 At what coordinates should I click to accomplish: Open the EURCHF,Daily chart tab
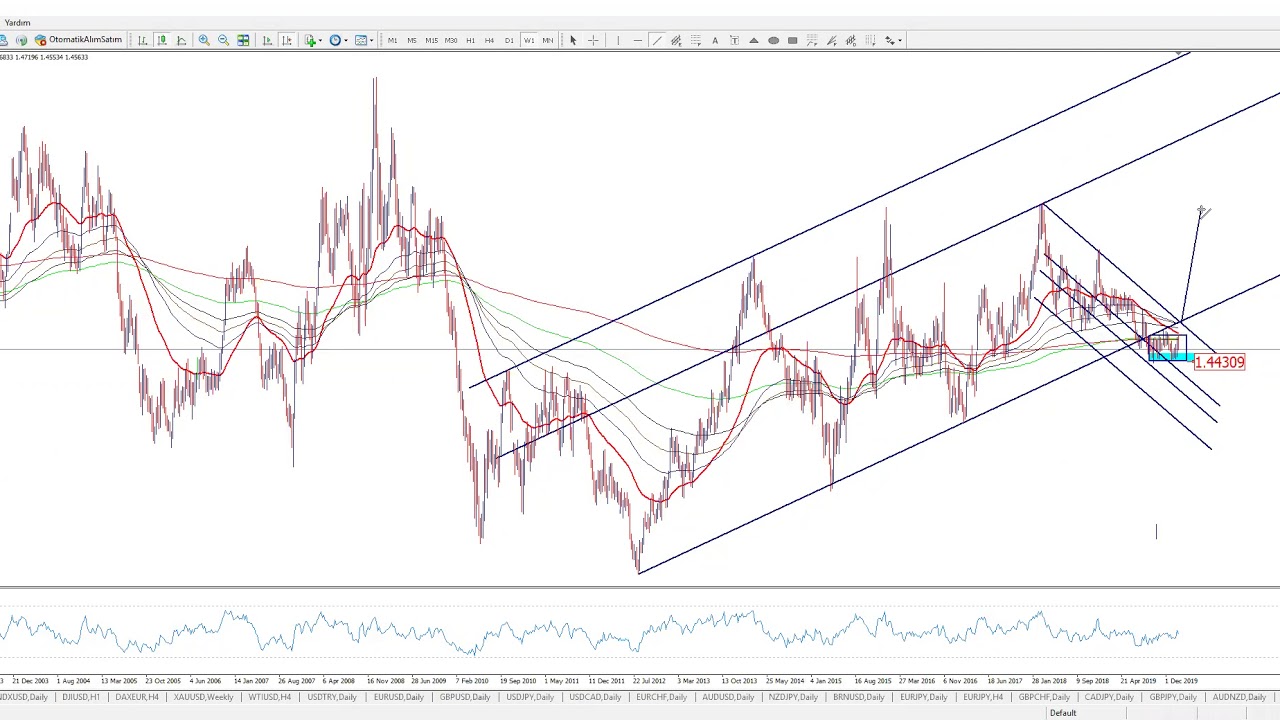(x=662, y=697)
